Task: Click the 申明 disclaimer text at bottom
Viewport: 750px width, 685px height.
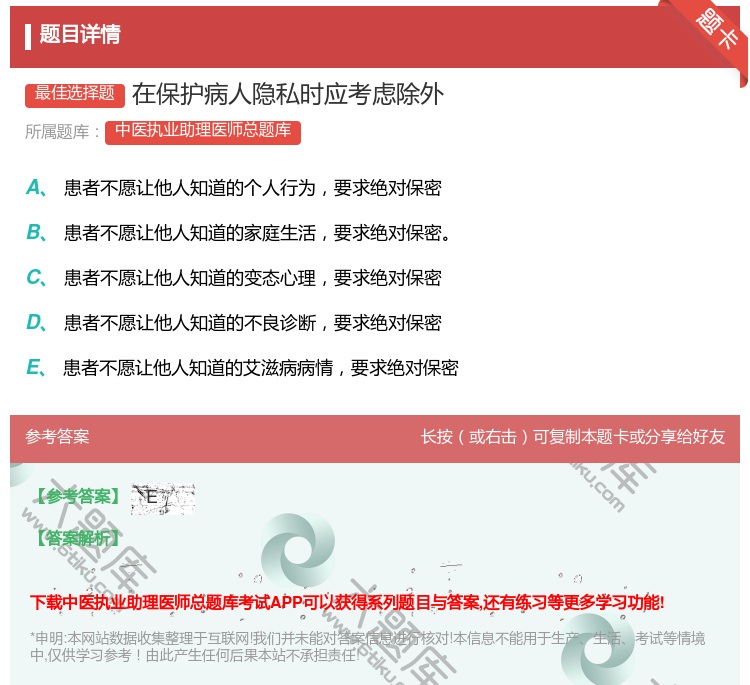Action: pyautogui.click(x=367, y=646)
